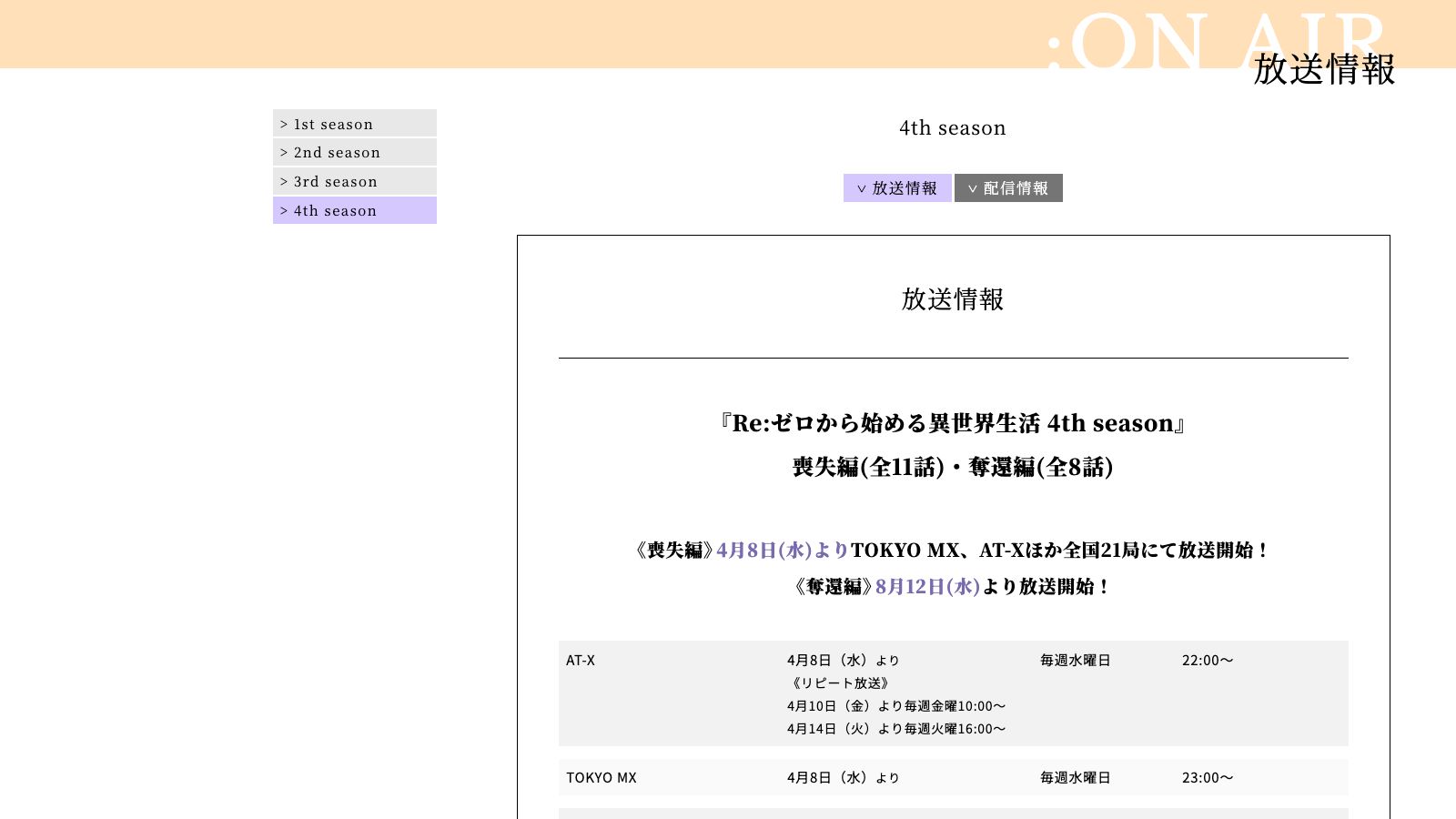Click the 放送情報 page title in header
Viewport: 1456px width, 819px height.
(1324, 69)
